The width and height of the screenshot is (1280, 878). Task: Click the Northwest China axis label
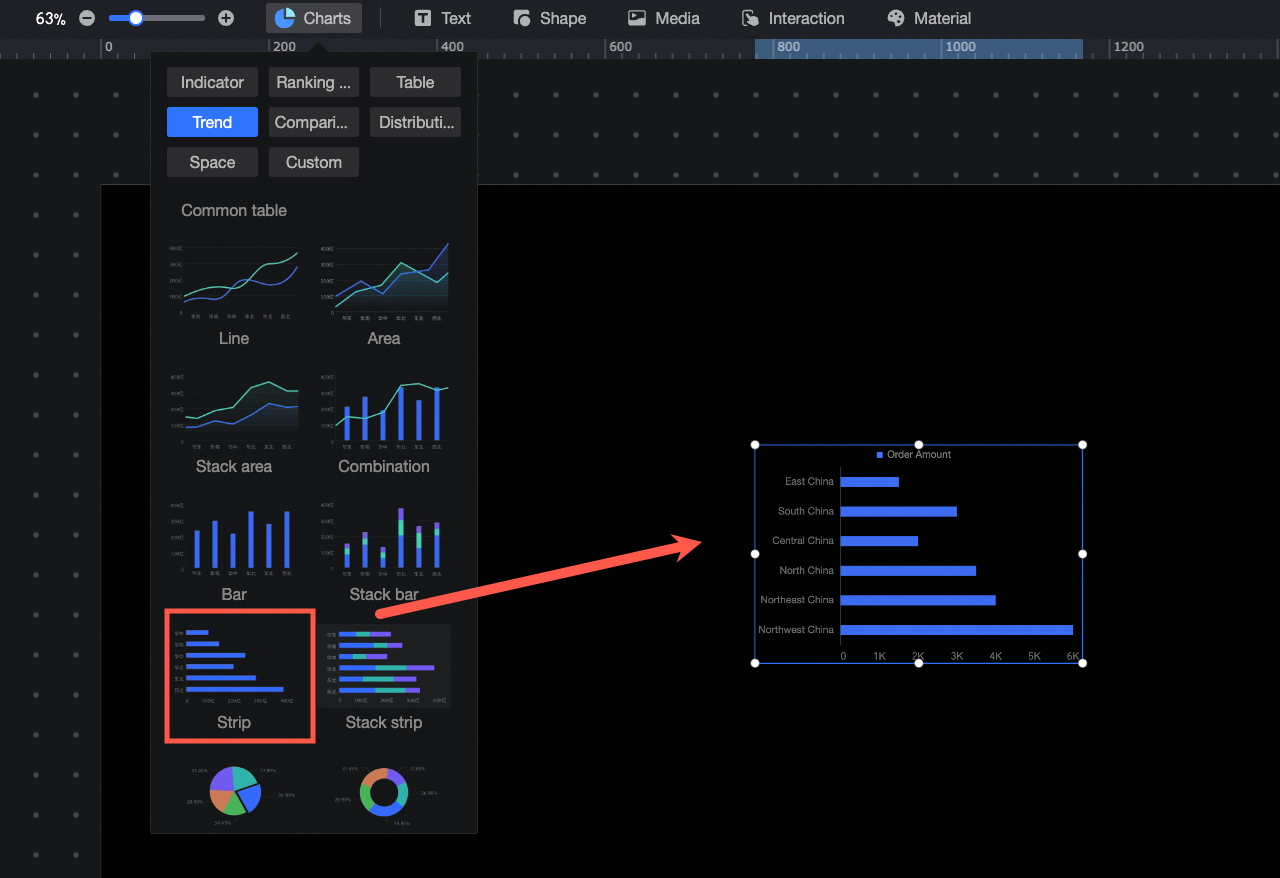tap(796, 630)
